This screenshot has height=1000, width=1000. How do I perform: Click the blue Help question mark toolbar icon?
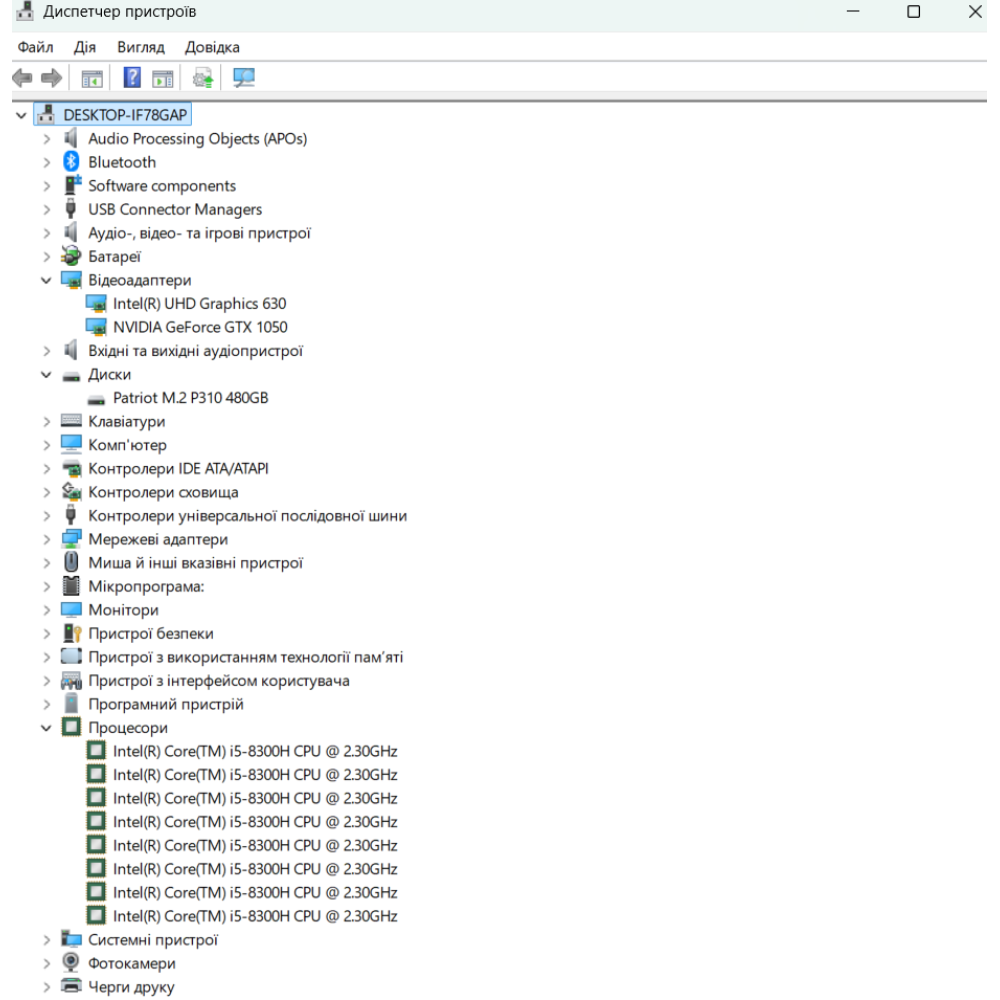(131, 78)
